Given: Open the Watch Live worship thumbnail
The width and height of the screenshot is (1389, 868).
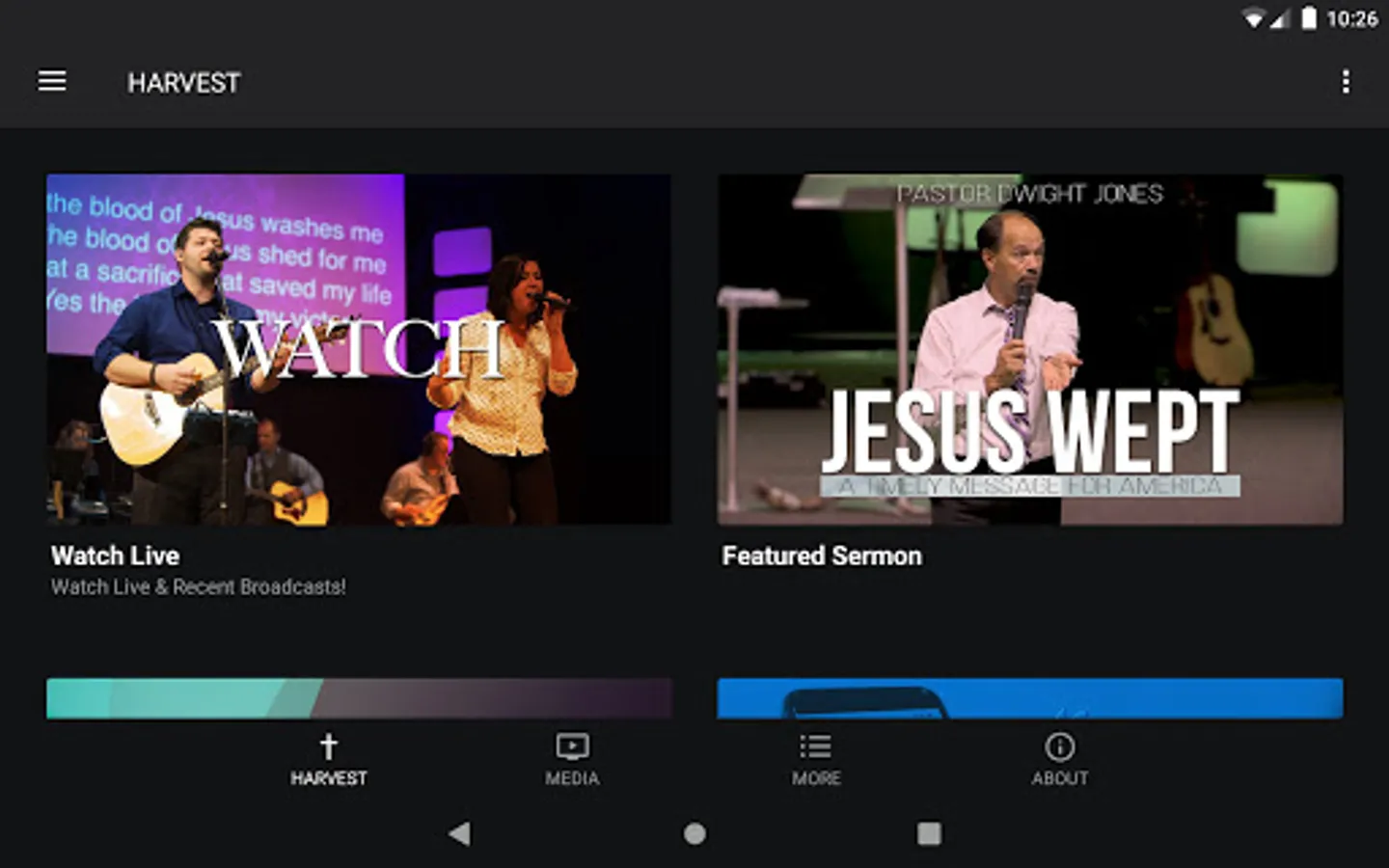Looking at the screenshot, I should pyautogui.click(x=359, y=349).
